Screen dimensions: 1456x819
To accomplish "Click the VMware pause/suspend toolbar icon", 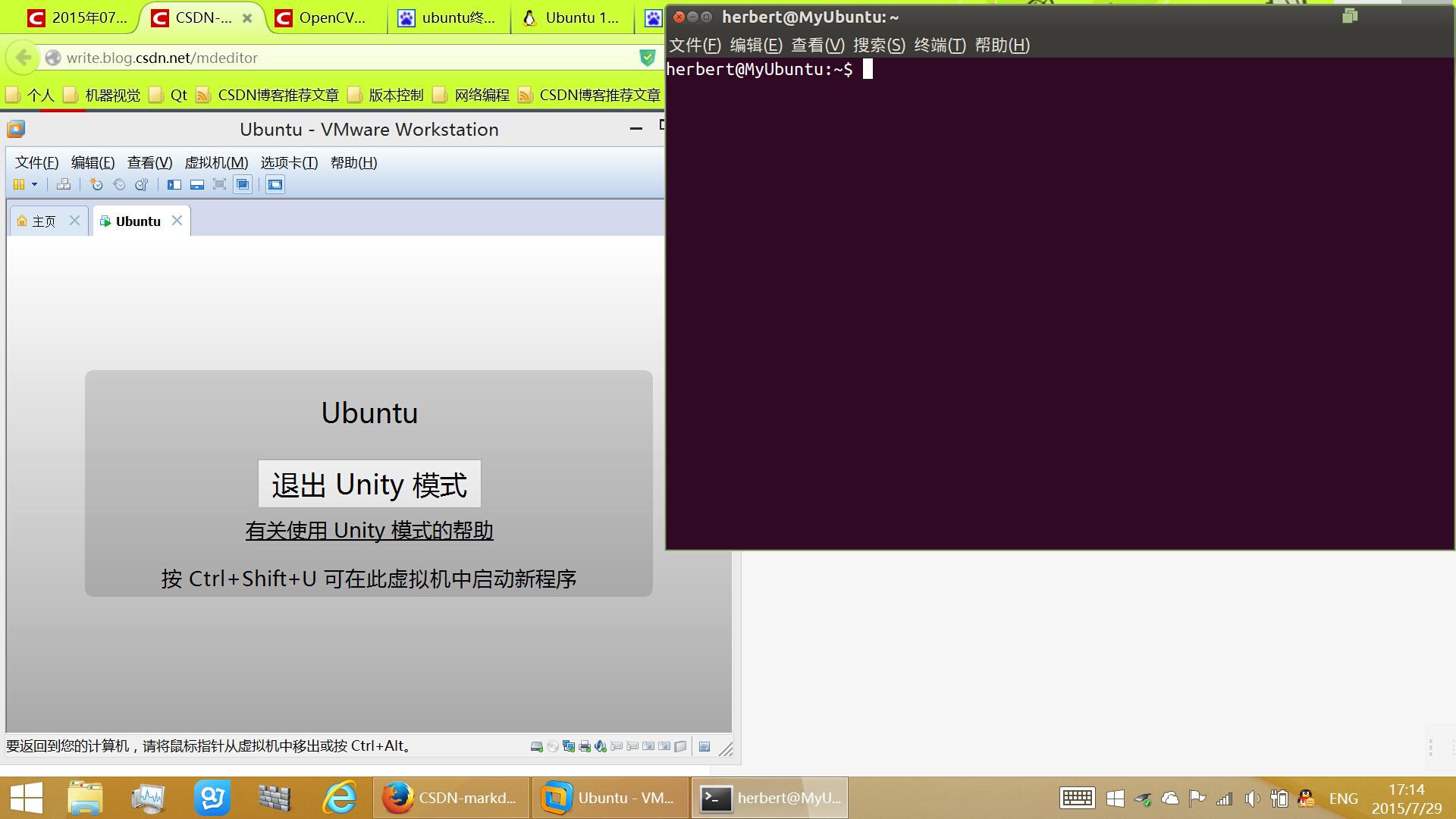I will tap(19, 184).
